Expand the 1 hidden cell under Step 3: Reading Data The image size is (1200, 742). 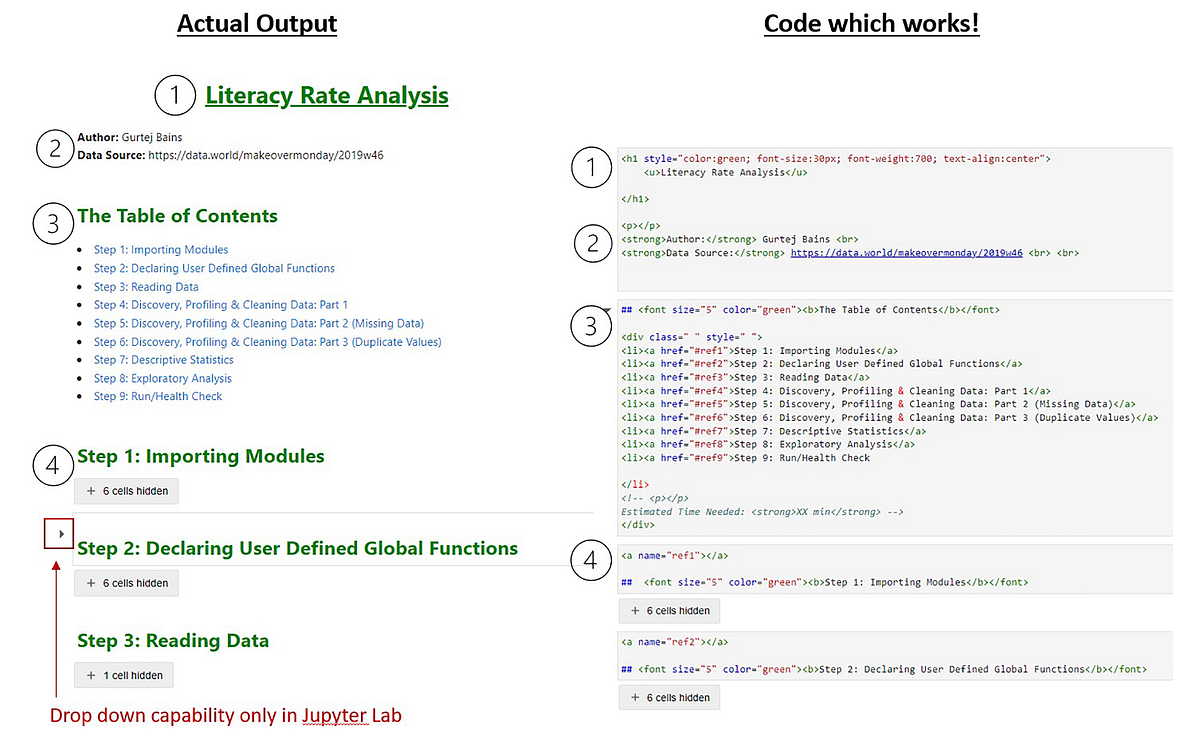pos(123,675)
